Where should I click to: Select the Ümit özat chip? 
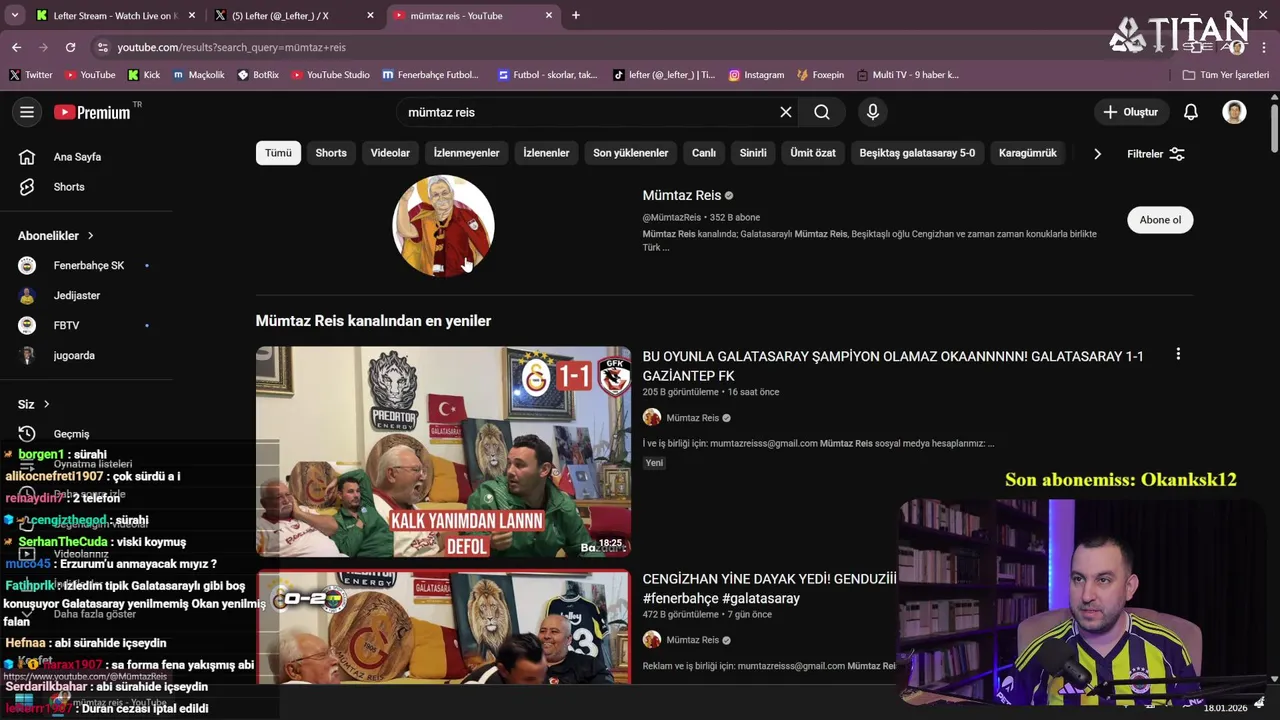(813, 153)
